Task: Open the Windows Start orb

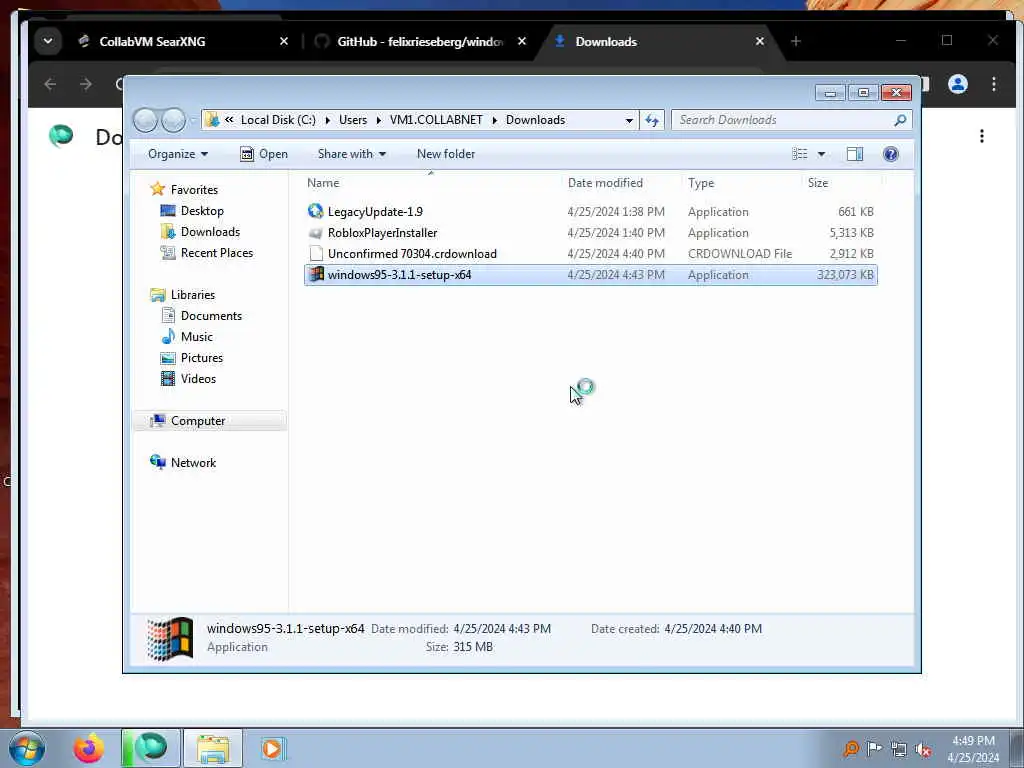Action: point(27,748)
